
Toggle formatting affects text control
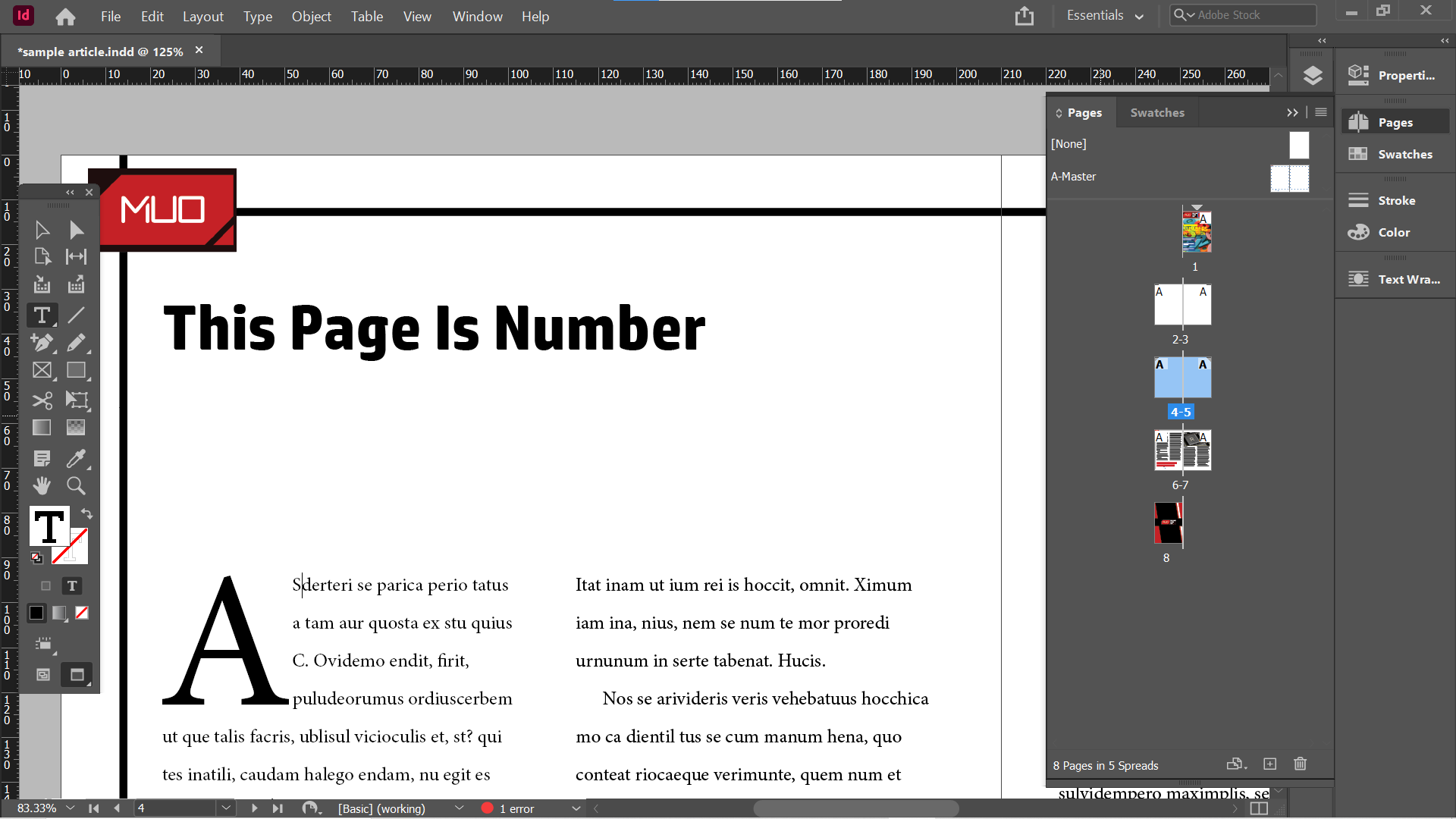pos(71,585)
